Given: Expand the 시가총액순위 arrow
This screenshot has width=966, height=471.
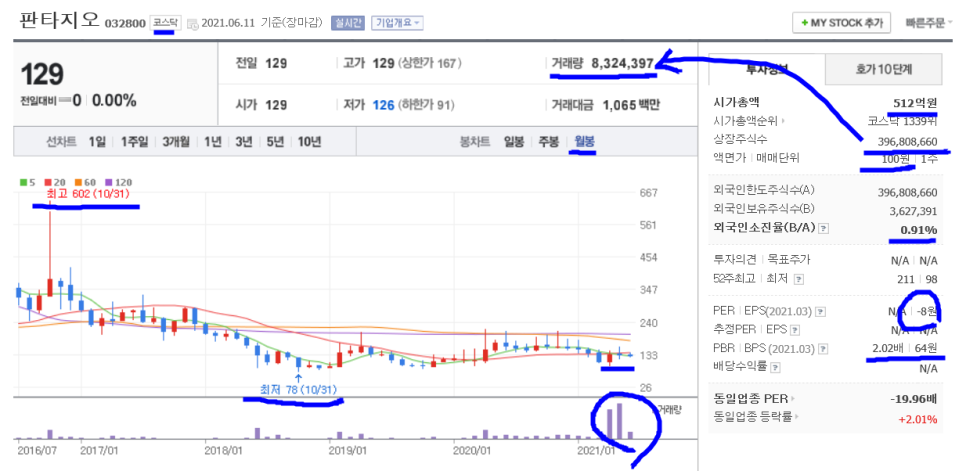Looking at the screenshot, I should click(785, 123).
